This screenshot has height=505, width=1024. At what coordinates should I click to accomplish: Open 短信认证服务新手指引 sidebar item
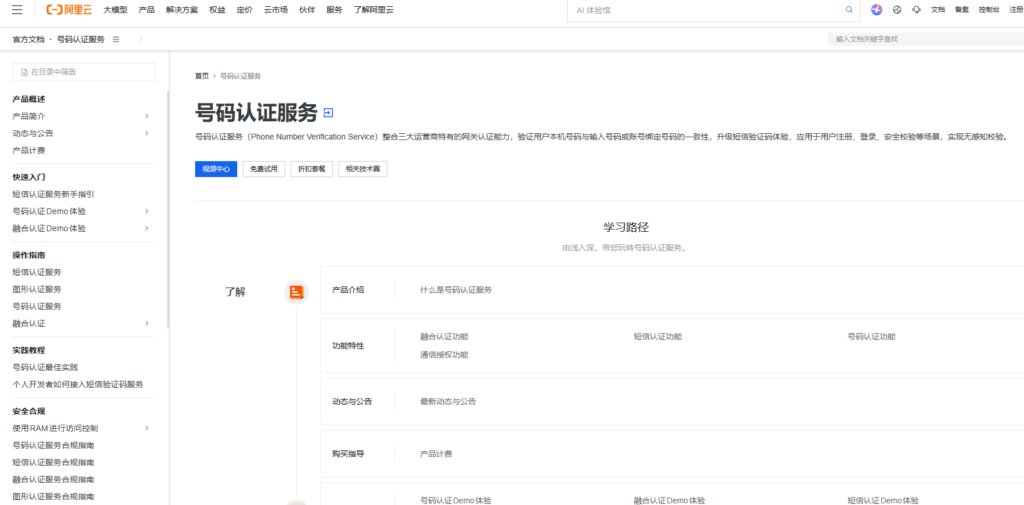coord(54,194)
